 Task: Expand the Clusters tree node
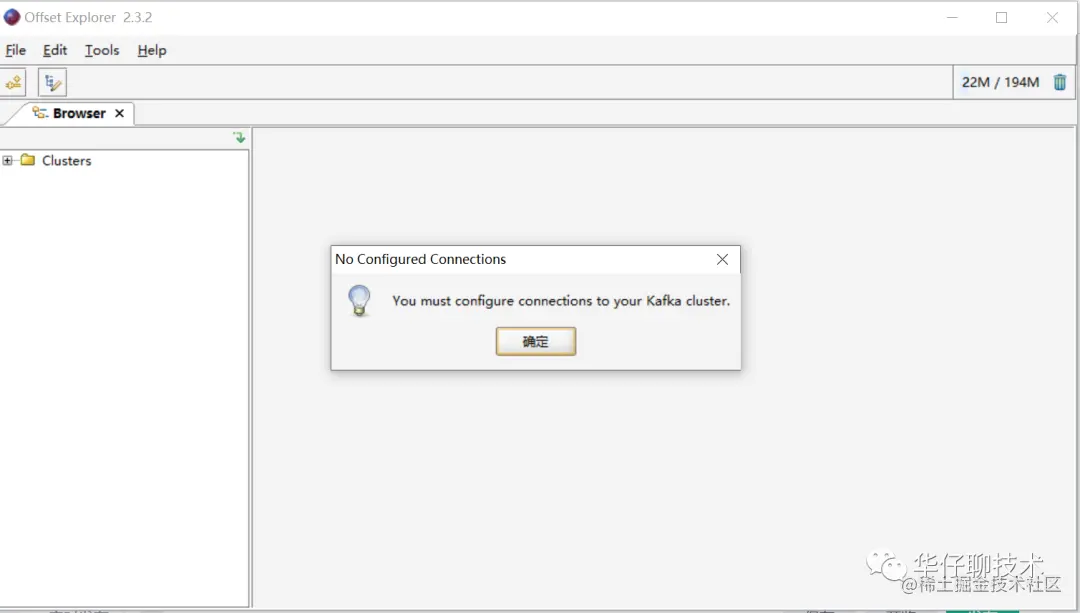click(8, 160)
